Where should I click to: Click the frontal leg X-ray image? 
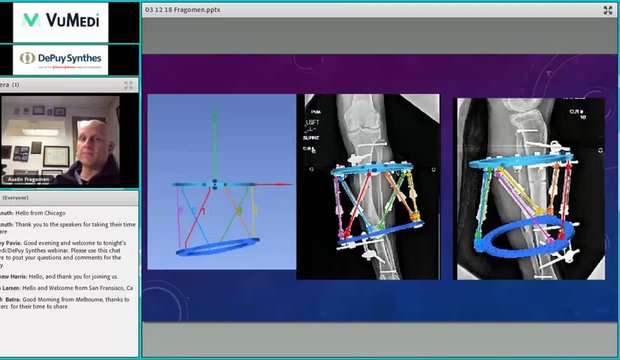tap(368, 187)
